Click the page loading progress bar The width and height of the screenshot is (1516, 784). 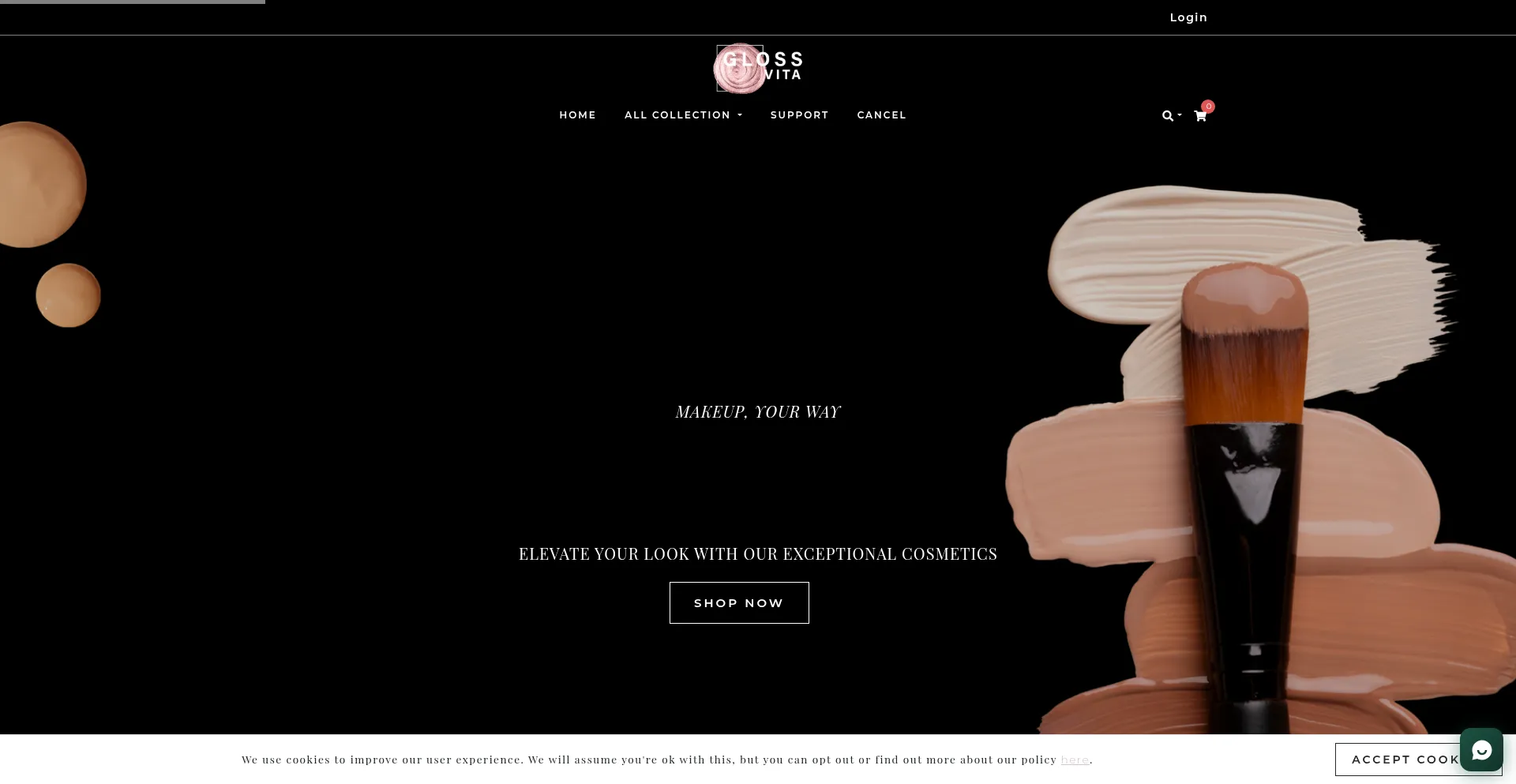(133, 2)
